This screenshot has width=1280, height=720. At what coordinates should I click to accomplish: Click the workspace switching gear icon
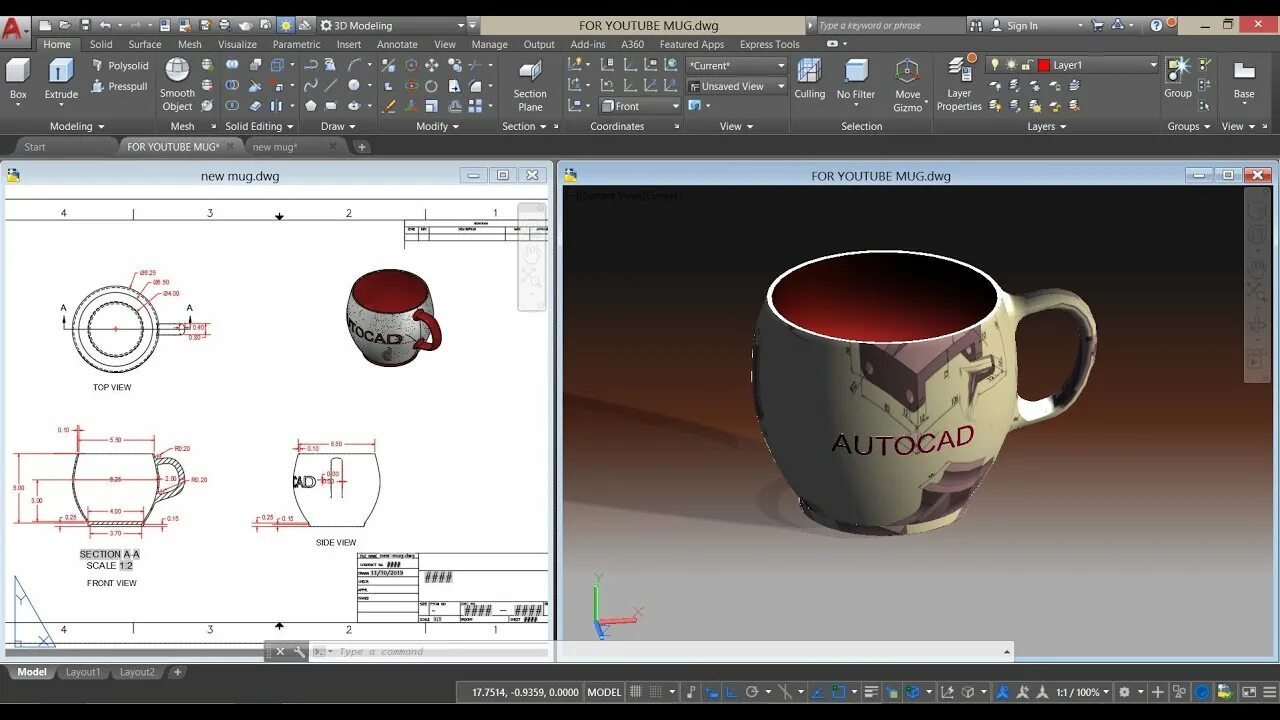1124,692
